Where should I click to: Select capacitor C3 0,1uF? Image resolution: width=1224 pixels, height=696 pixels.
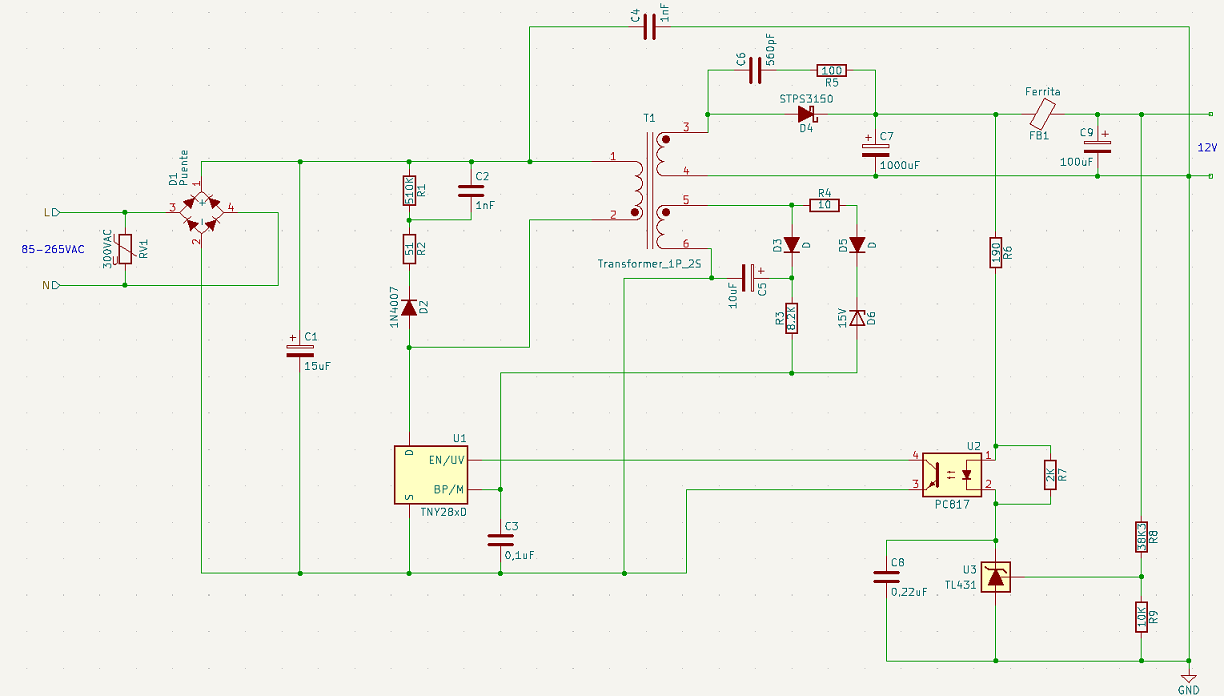coord(500,540)
